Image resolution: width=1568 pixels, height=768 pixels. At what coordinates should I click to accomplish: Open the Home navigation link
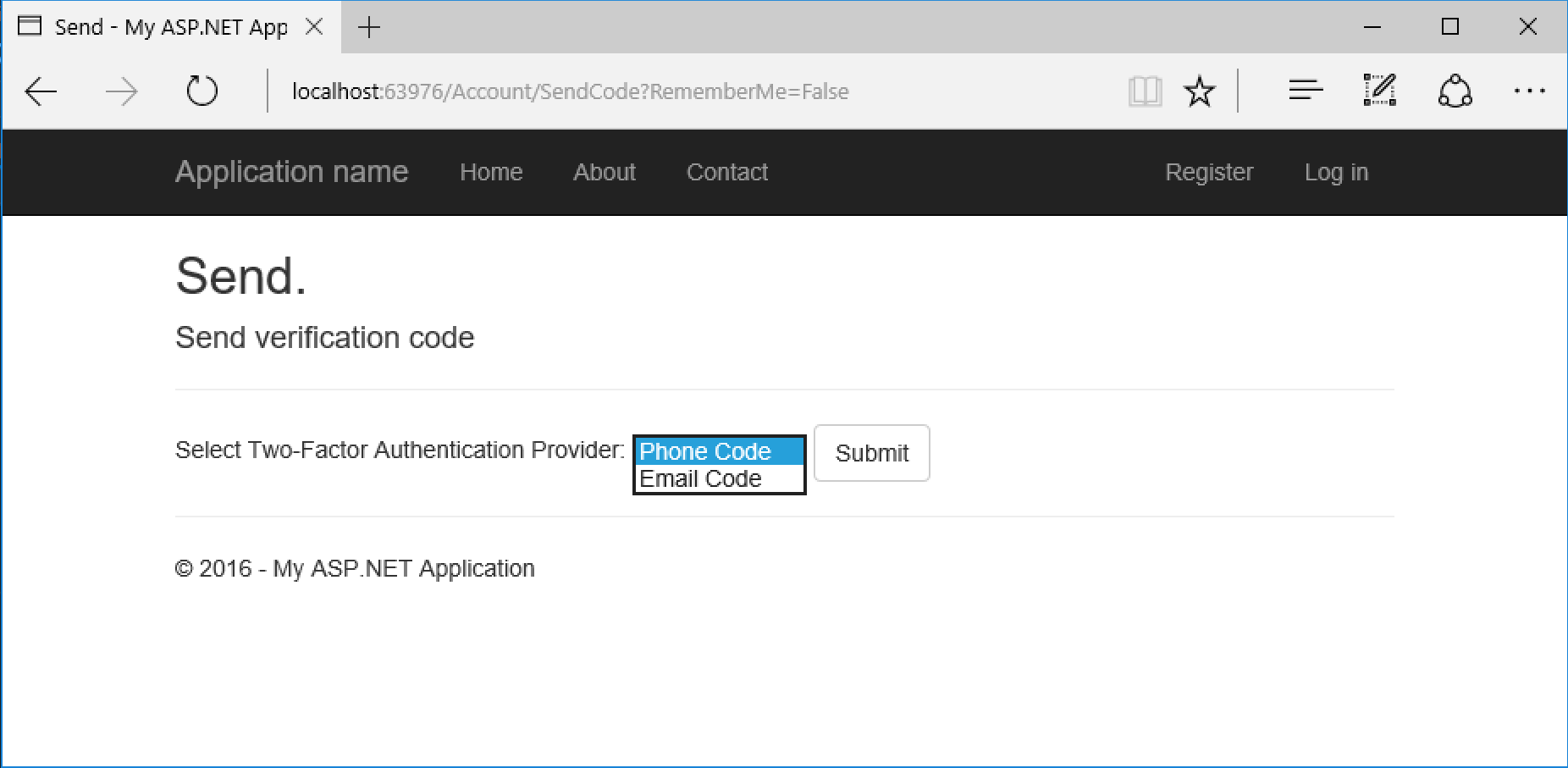[491, 172]
